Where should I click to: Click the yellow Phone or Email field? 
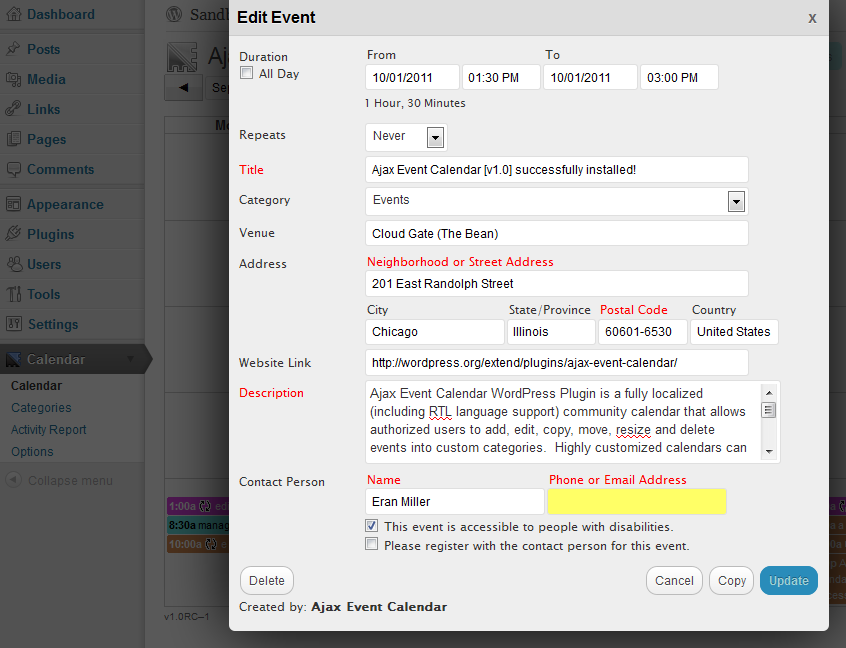(637, 501)
